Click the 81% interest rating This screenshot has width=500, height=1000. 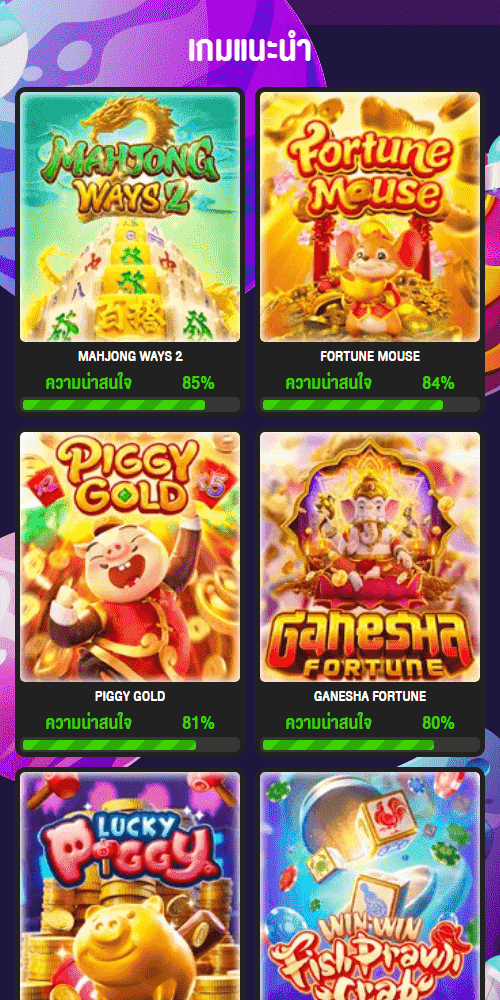click(198, 723)
